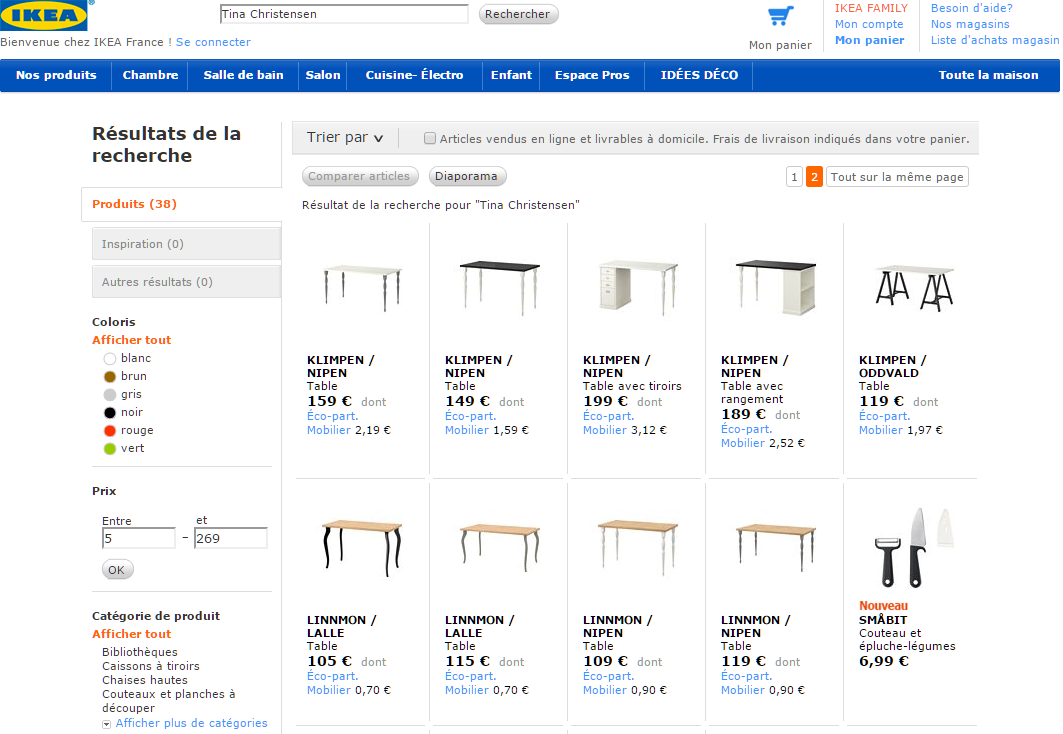Select the red colour swatch
This screenshot has width=1063, height=734.
point(110,430)
